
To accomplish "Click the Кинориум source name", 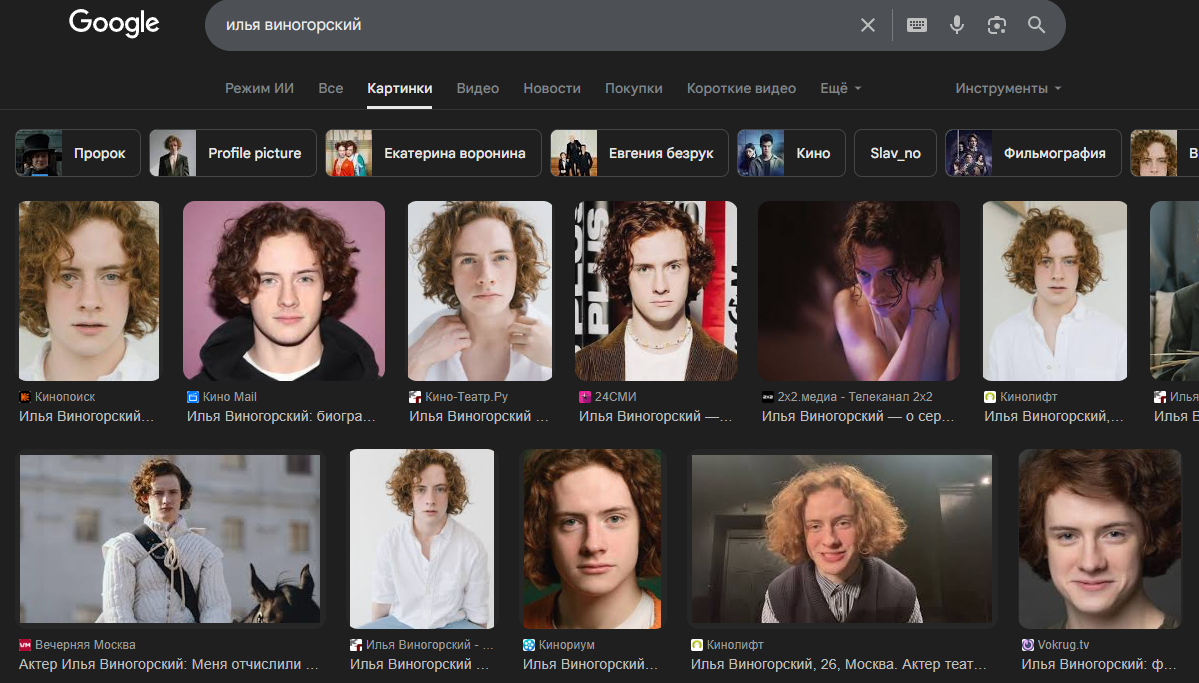I will 567,645.
